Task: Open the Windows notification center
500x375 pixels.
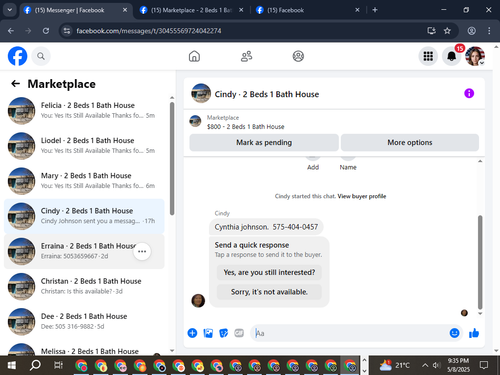Action: [484, 365]
